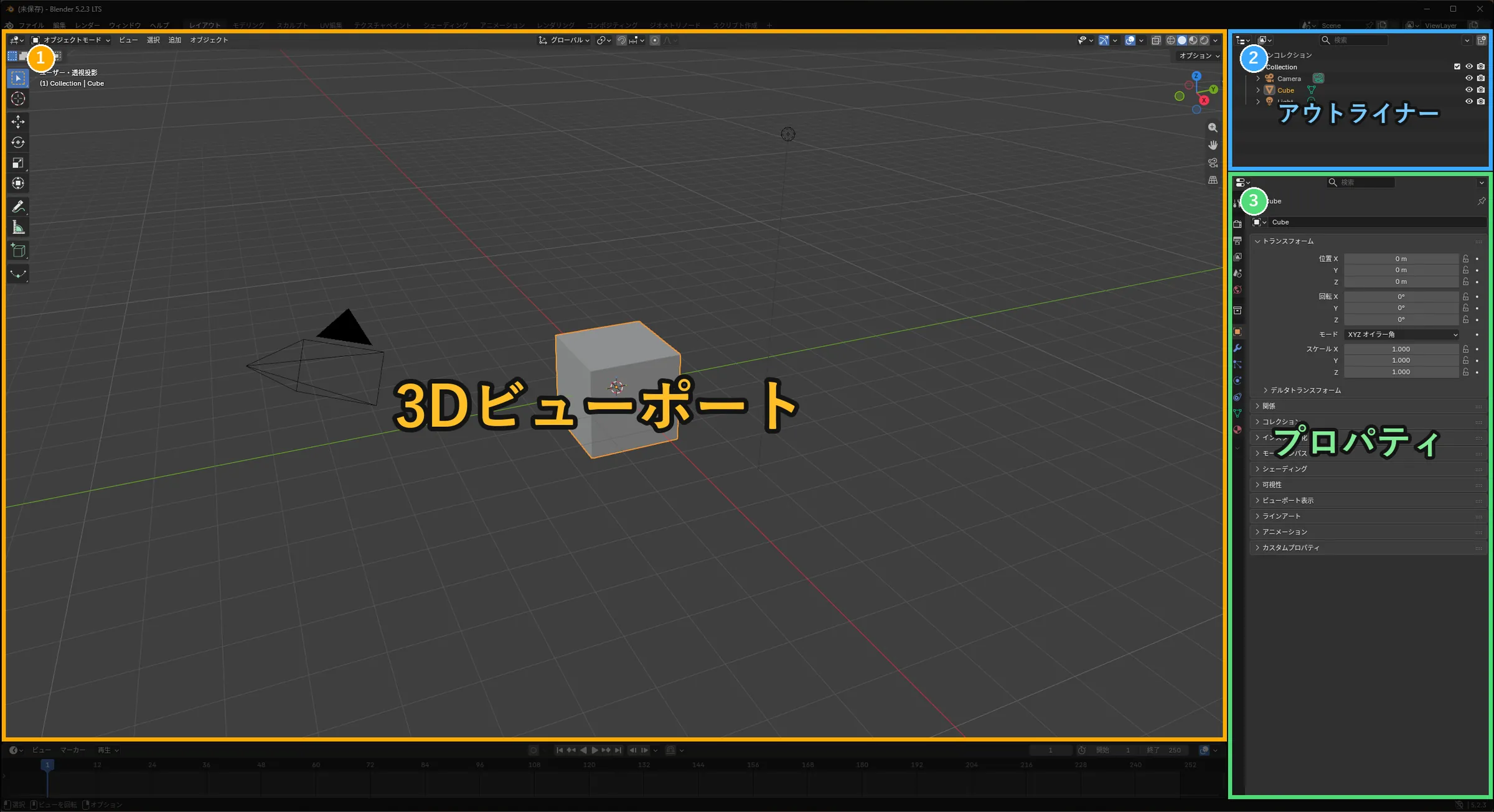Select the Cursor tool in the viewport toolbar
This screenshot has width=1494, height=812.
click(18, 99)
